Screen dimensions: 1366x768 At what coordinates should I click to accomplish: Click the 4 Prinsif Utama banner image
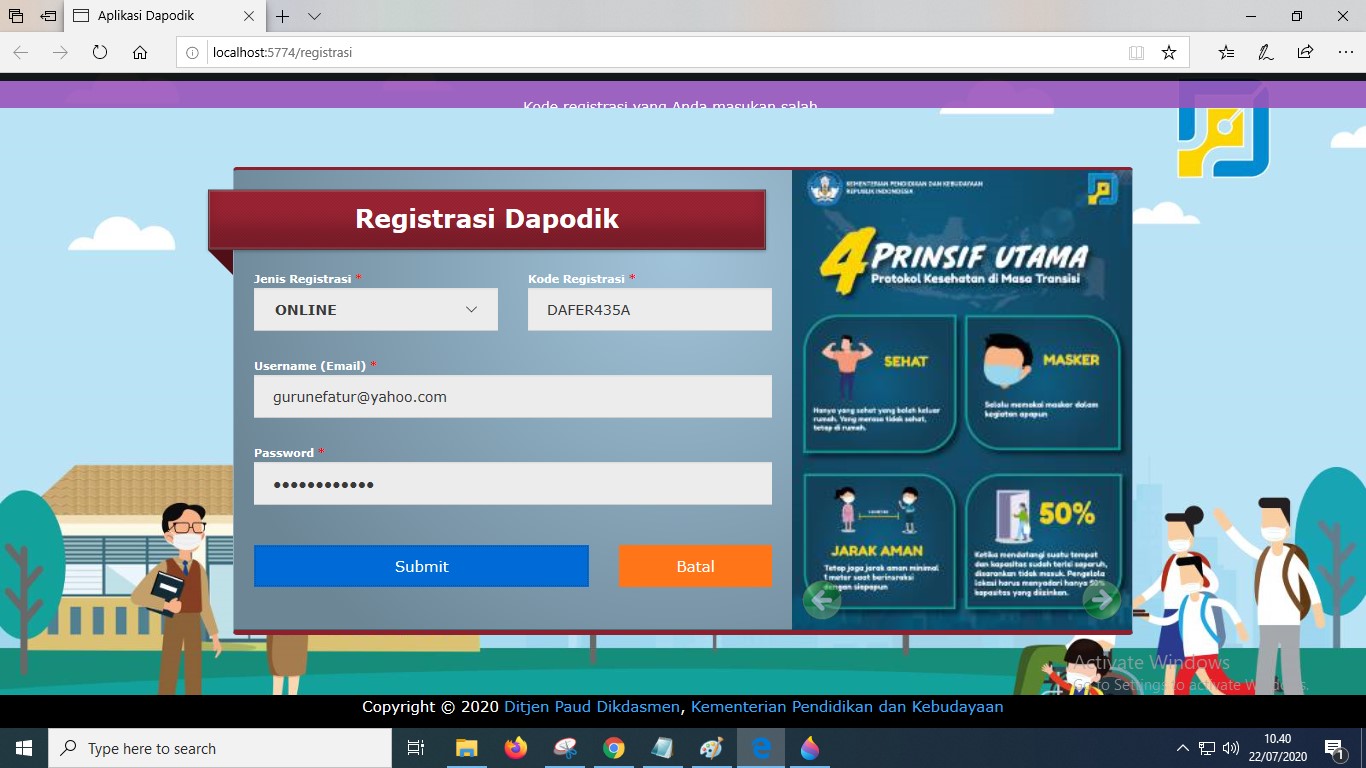click(x=962, y=399)
